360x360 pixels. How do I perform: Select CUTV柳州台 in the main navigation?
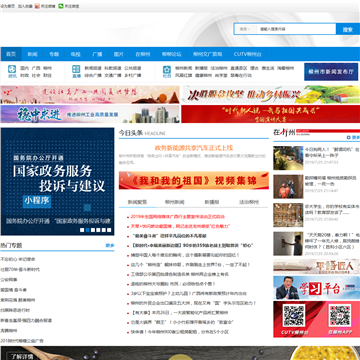[247, 54]
